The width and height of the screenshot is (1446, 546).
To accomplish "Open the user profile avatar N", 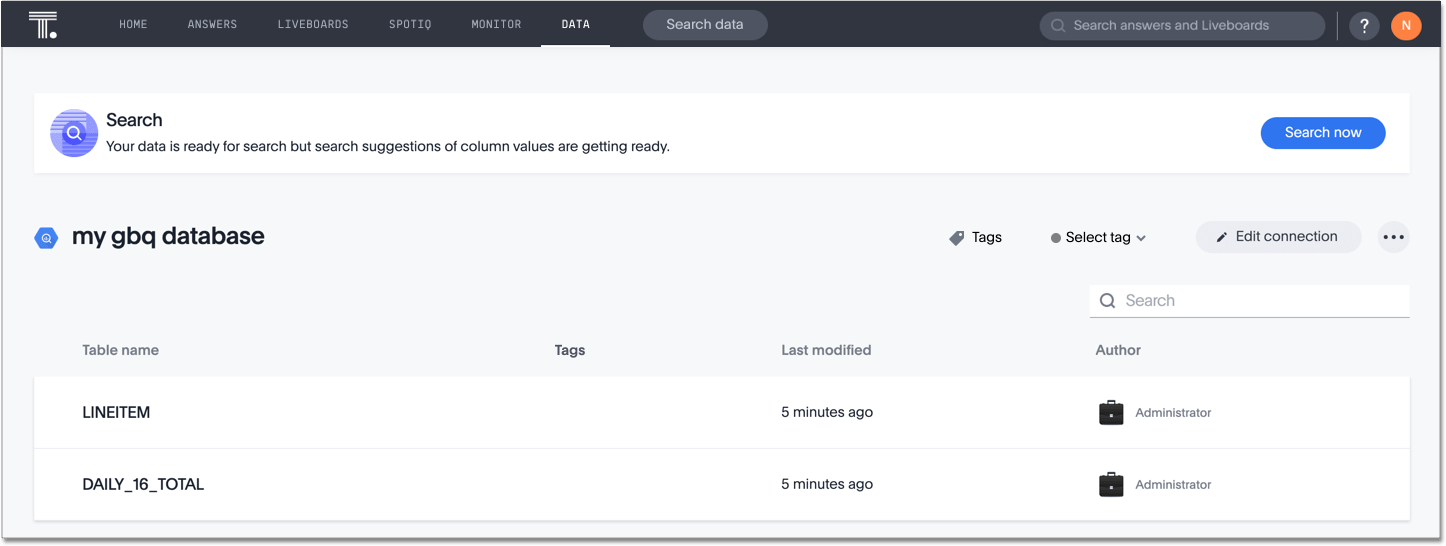I will click(x=1405, y=26).
